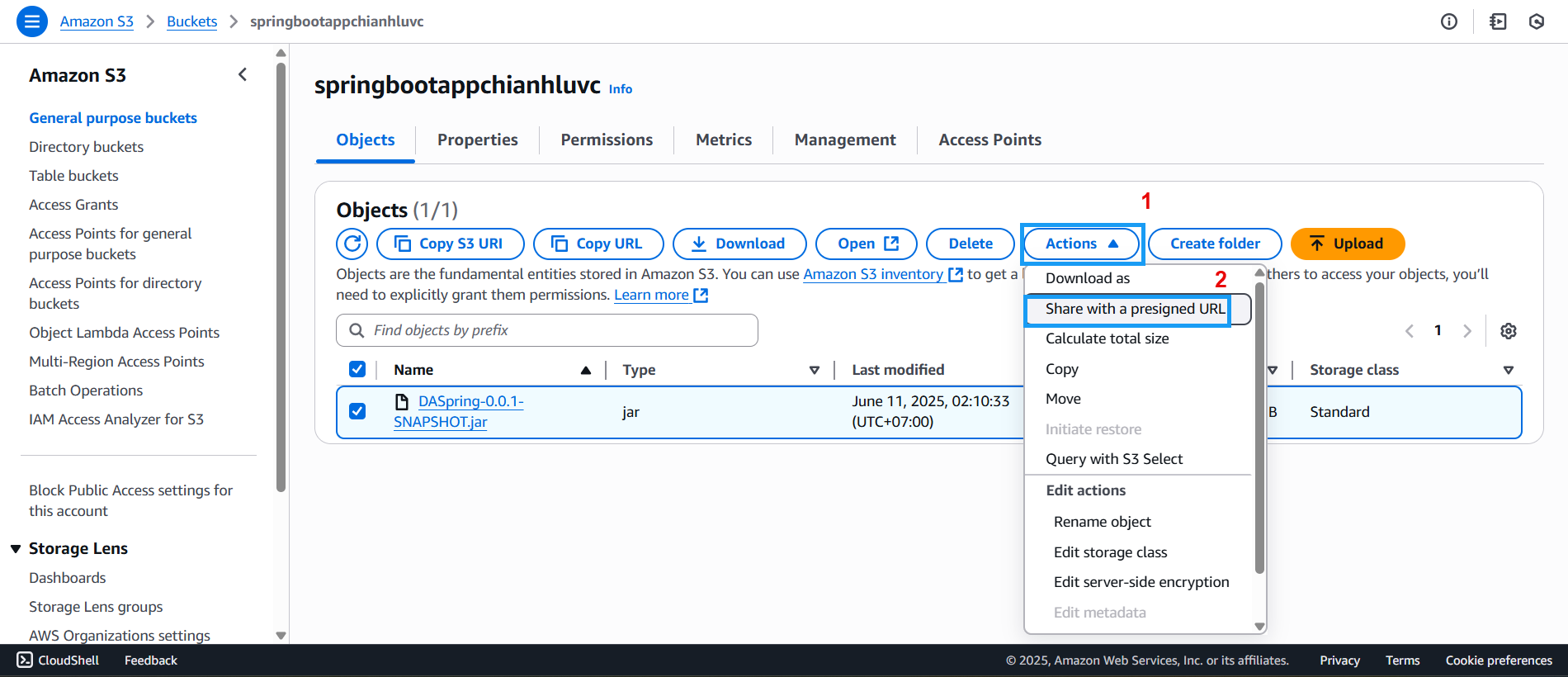
Task: Open the Management tab
Action: click(845, 140)
